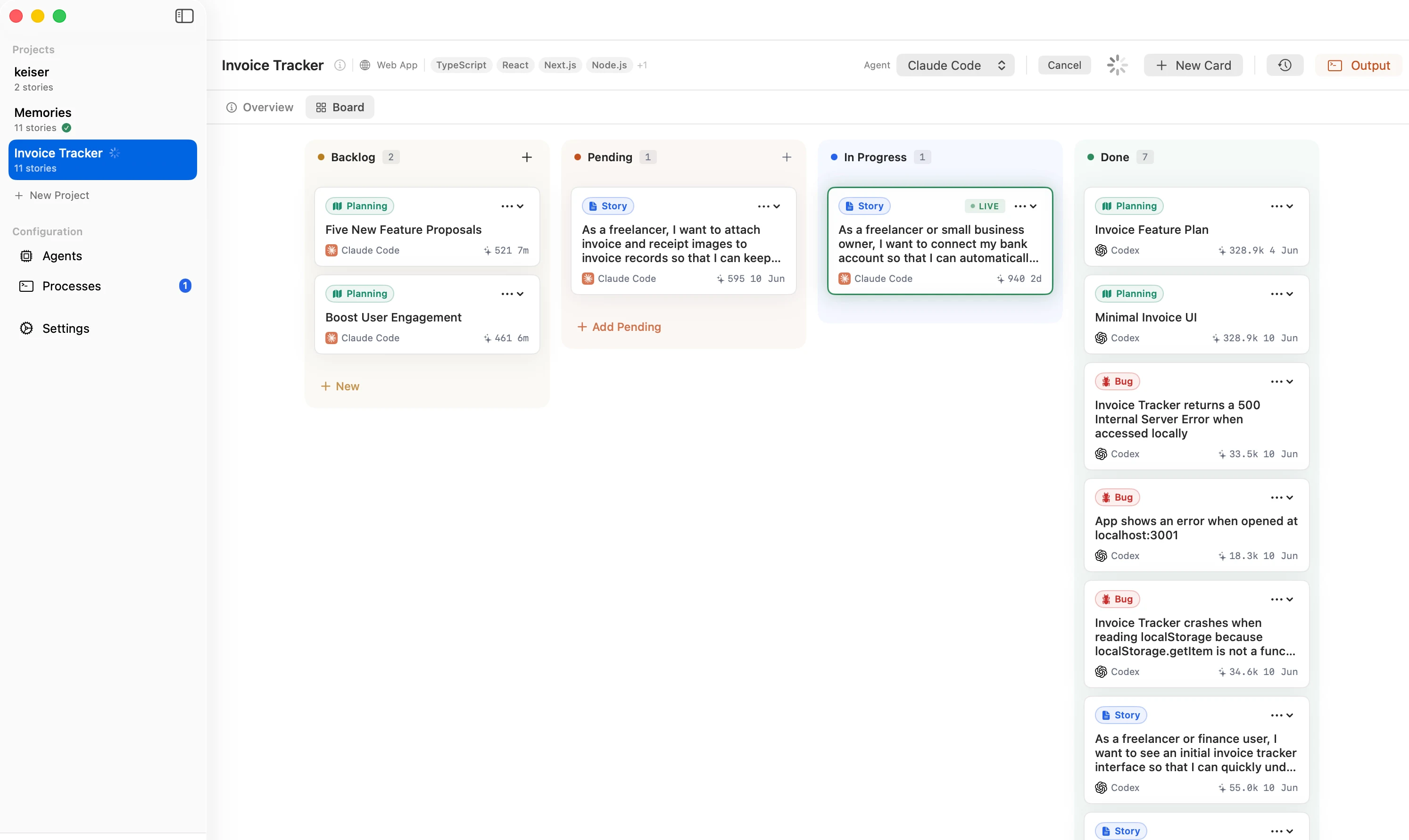The width and height of the screenshot is (1409, 840).
Task: Click the +1 more tags indicator
Action: 642,65
